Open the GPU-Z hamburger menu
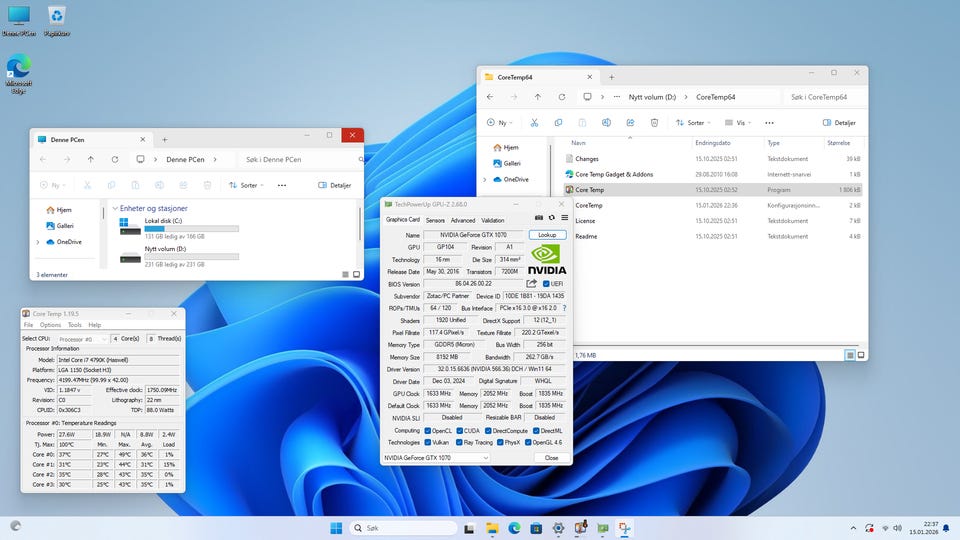Image resolution: width=960 pixels, height=540 pixels. click(x=564, y=217)
